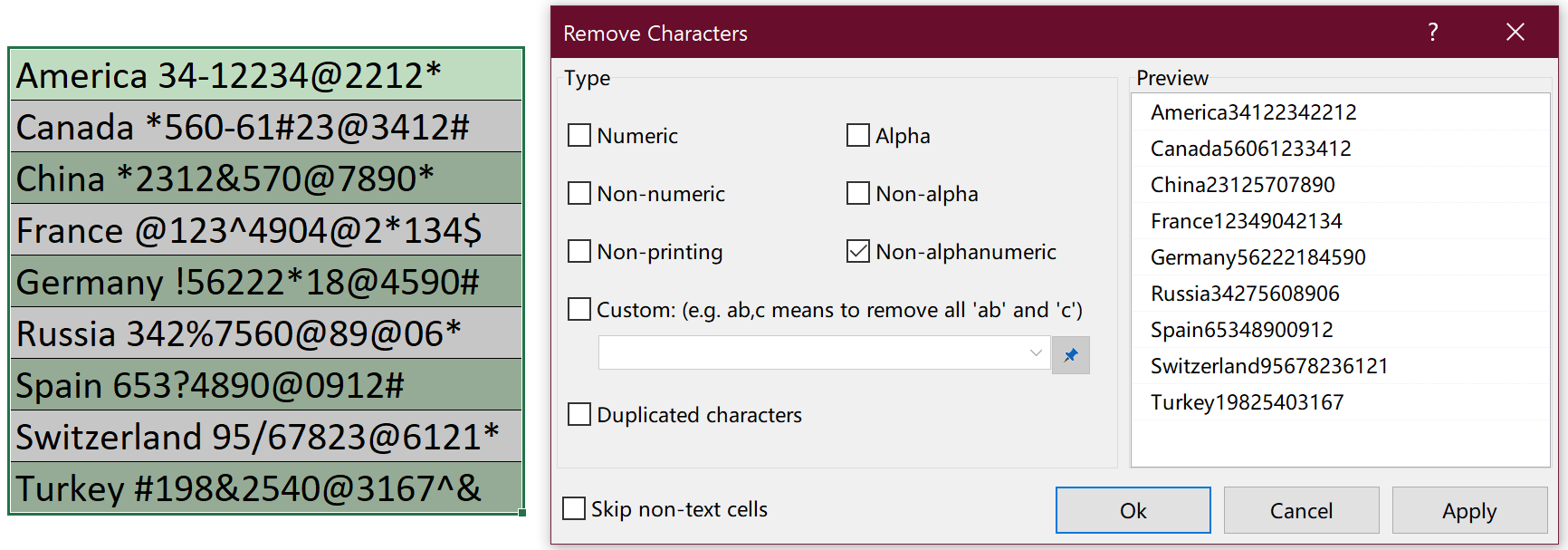The width and height of the screenshot is (1568, 550).
Task: Click the America cell in the worksheet
Action: 263,75
